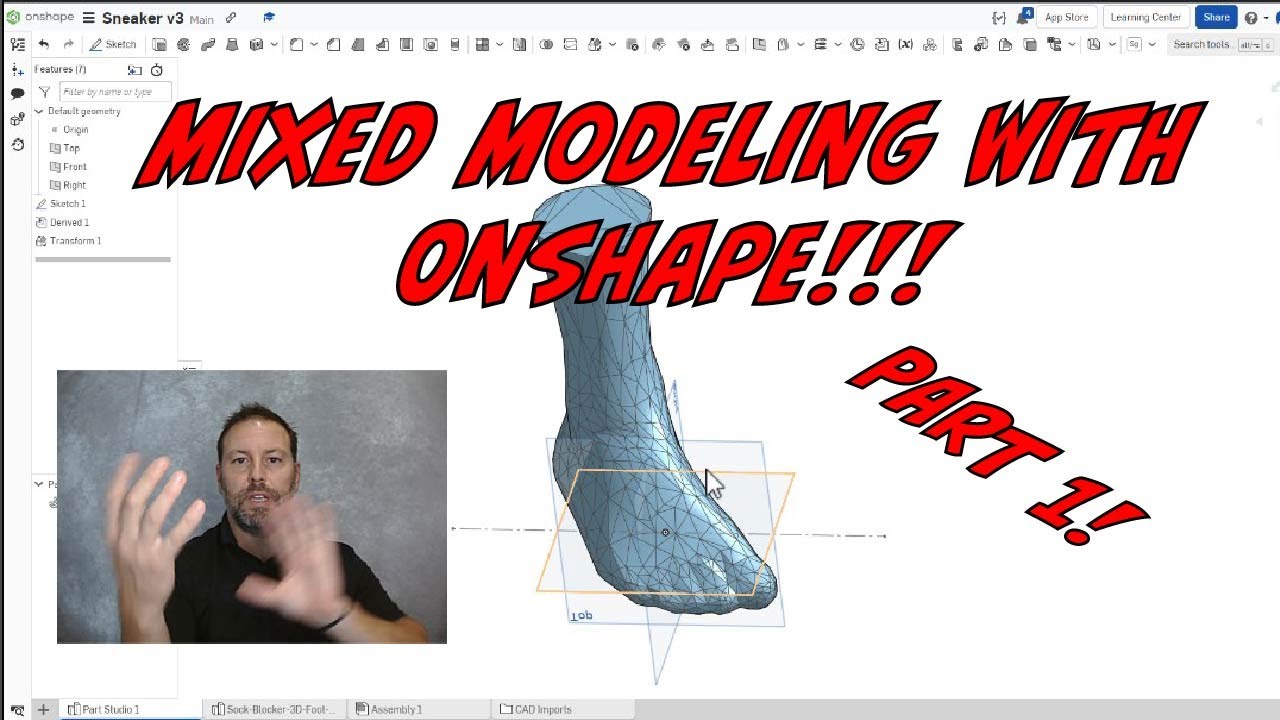Switch to the Part Studio 1 tab
Screen dimensions: 1280x720
[111, 709]
